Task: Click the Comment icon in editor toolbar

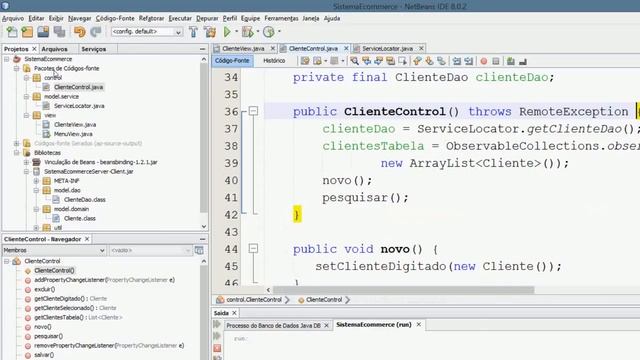Action: pos(511,61)
